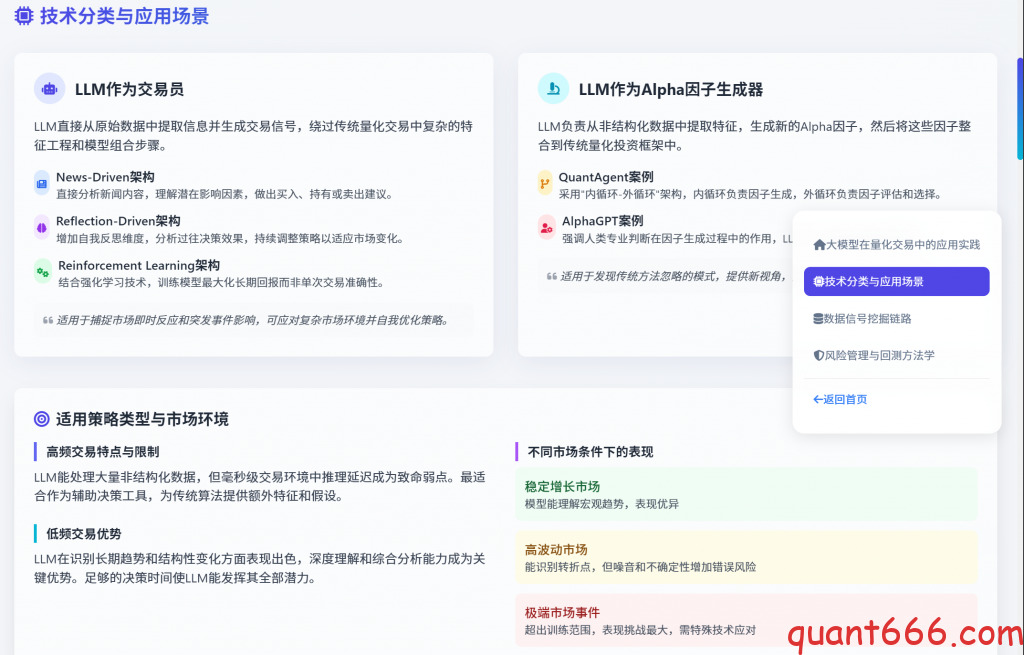The width and height of the screenshot is (1024, 655).
Task: Click the left arrow icon beside 返回首页
Action: tap(818, 399)
